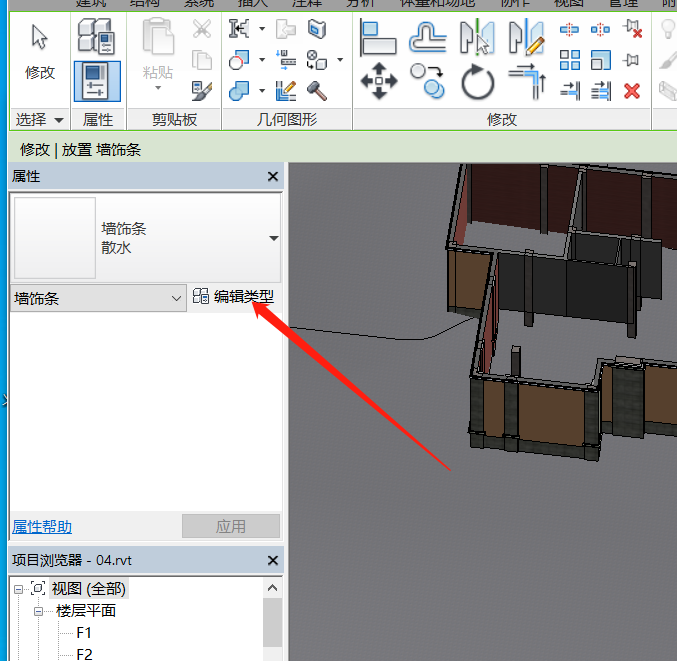The image size is (677, 661).
Task: Open the type selector dropdown for 墙饰条 散水
Action: pos(273,238)
